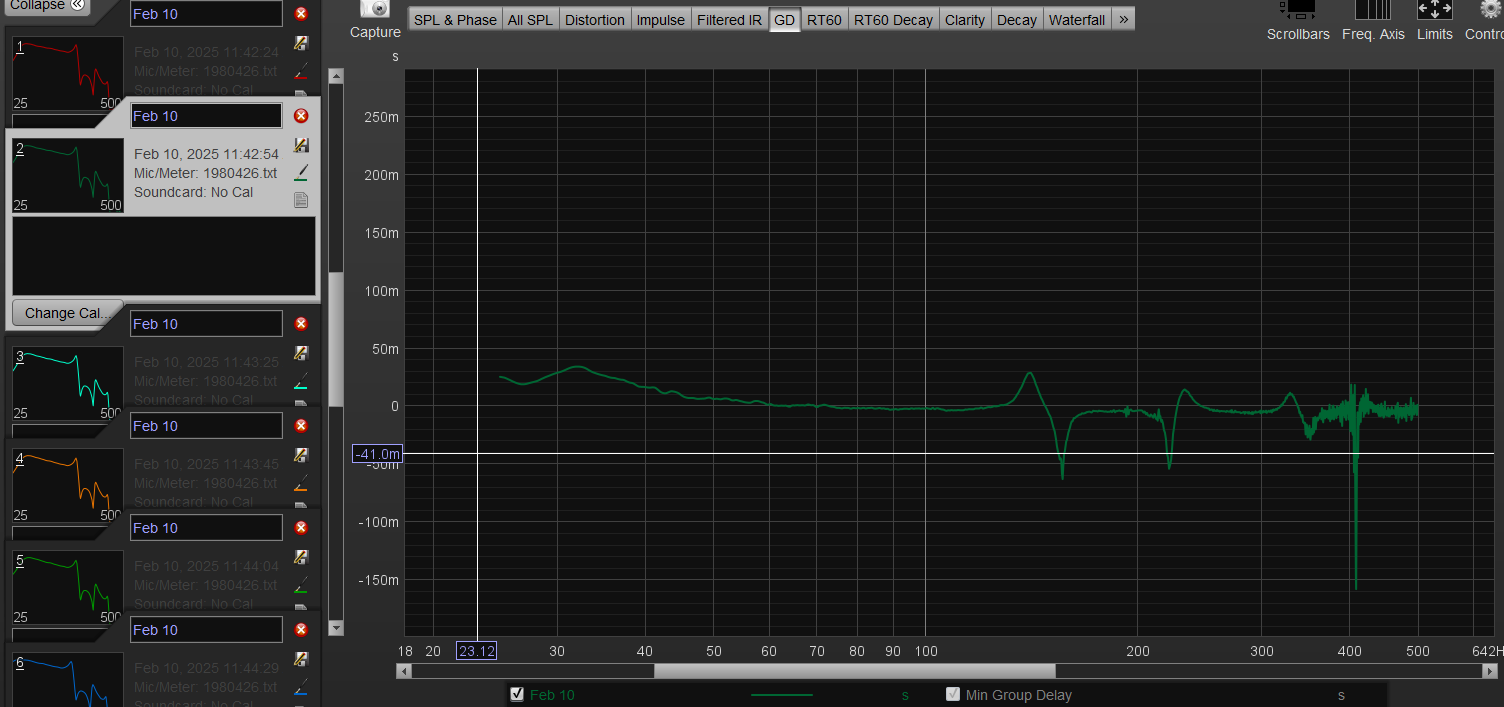Save measurement 2 using disk icon
Image resolution: width=1504 pixels, height=707 pixels.
pyautogui.click(x=301, y=145)
